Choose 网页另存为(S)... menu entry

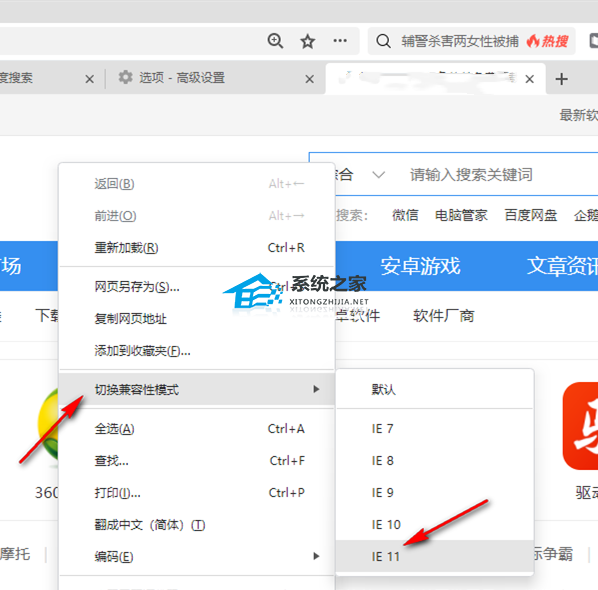tap(197, 286)
